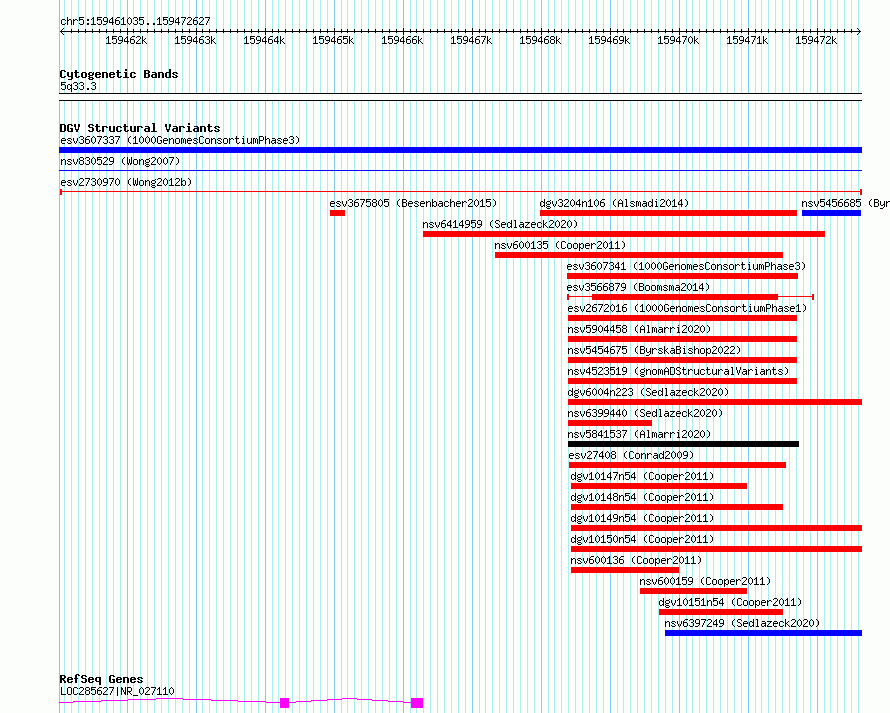Select the 5q33.3 cytogenetic band label
Screen dimensions: 890x713
pyautogui.click(x=78, y=86)
